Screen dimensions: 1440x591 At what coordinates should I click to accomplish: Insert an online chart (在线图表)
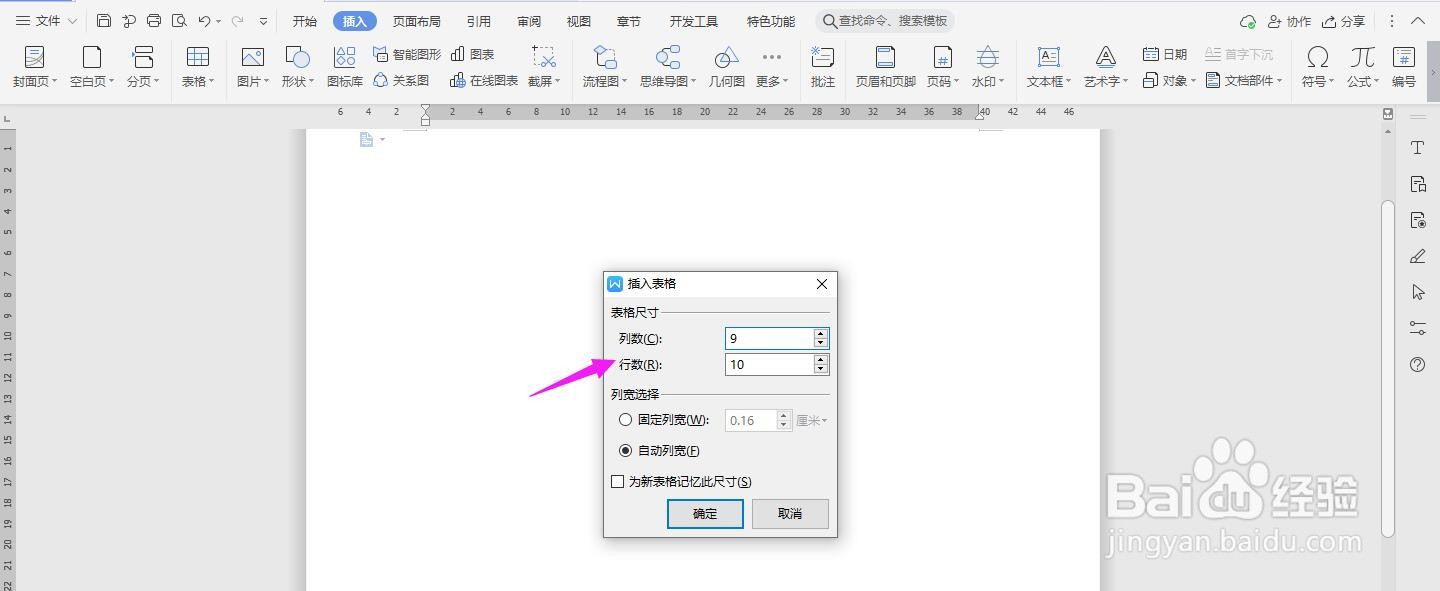coord(484,80)
